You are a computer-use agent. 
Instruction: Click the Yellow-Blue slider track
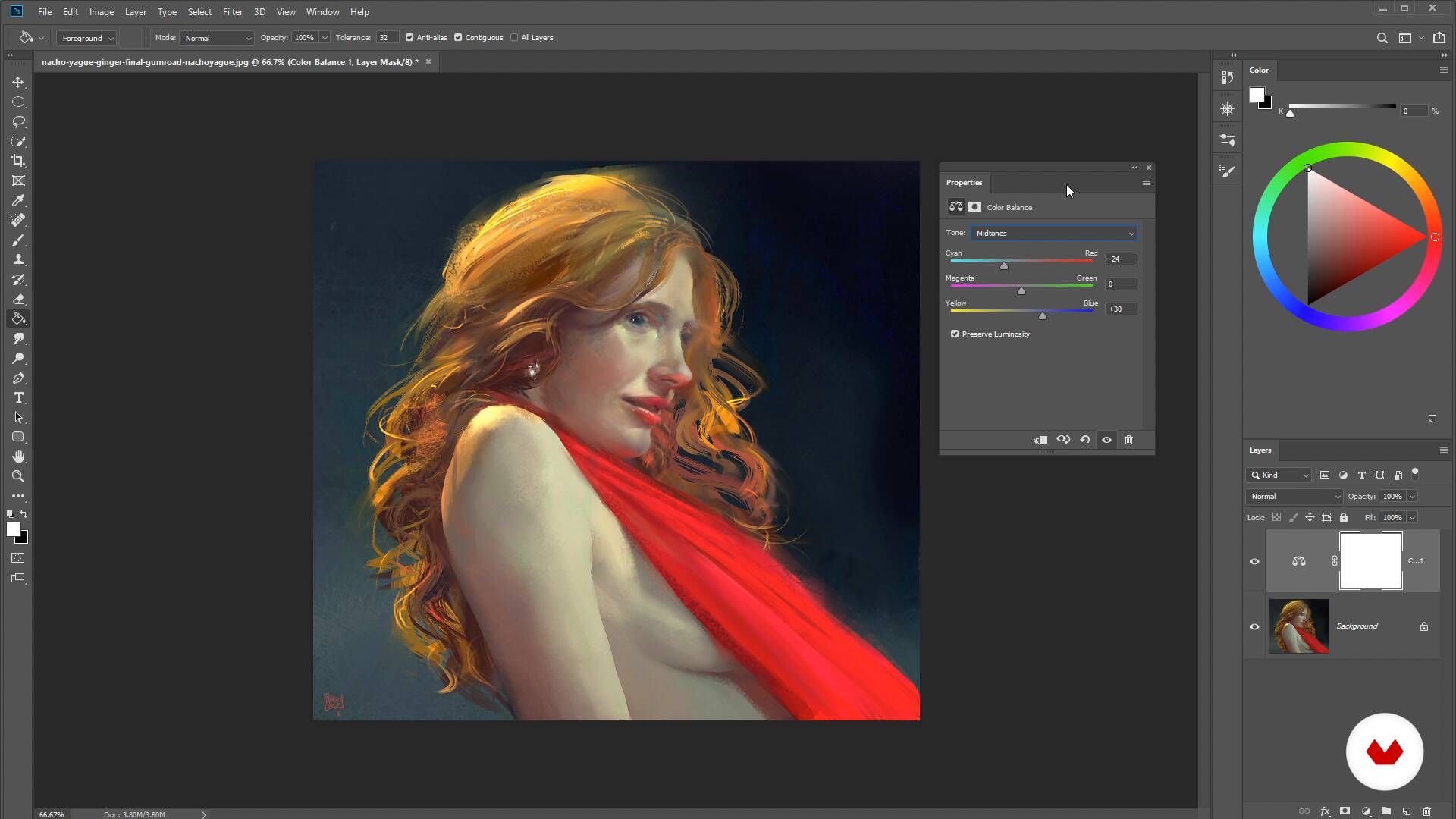coord(1021,310)
